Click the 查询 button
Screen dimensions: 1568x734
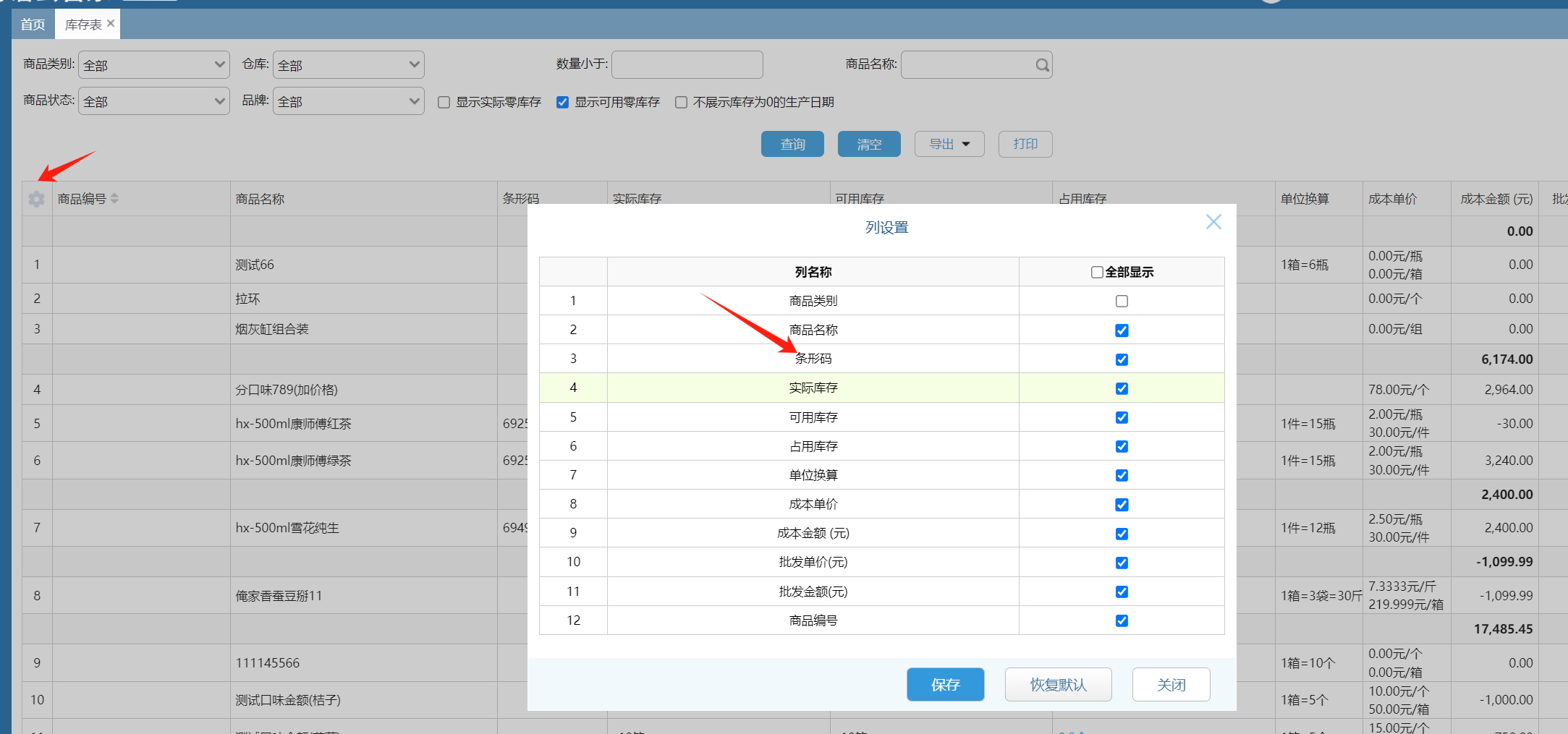click(792, 144)
